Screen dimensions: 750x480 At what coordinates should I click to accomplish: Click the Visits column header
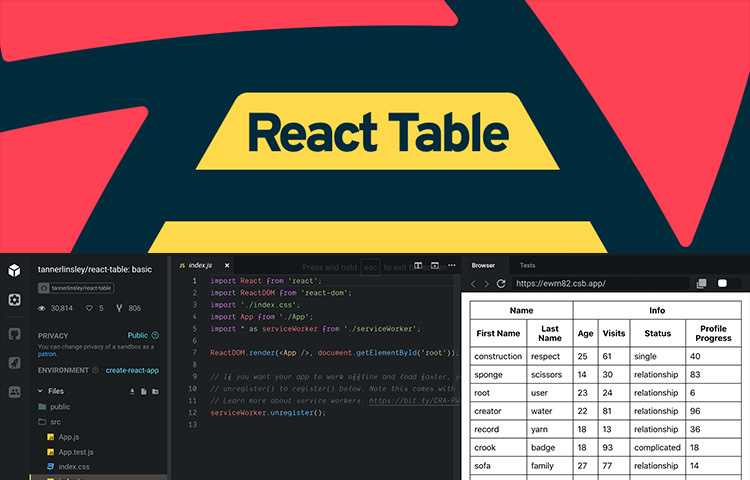coord(614,333)
